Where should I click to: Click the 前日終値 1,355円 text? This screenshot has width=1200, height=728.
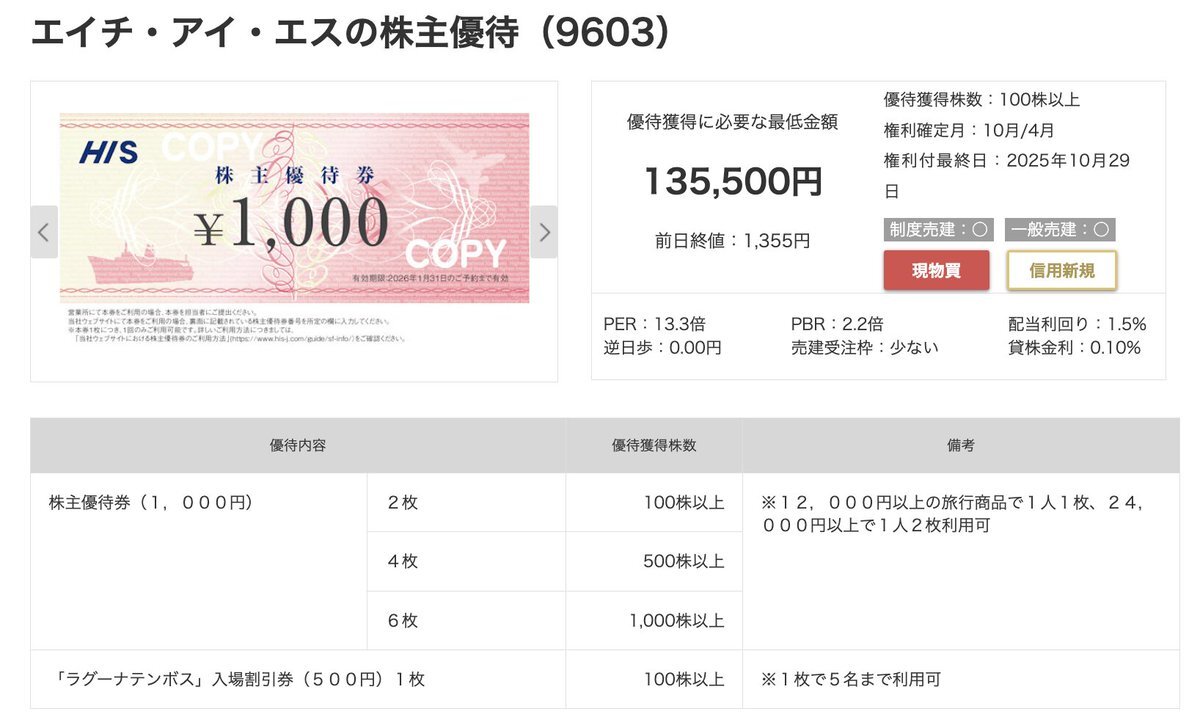[732, 241]
